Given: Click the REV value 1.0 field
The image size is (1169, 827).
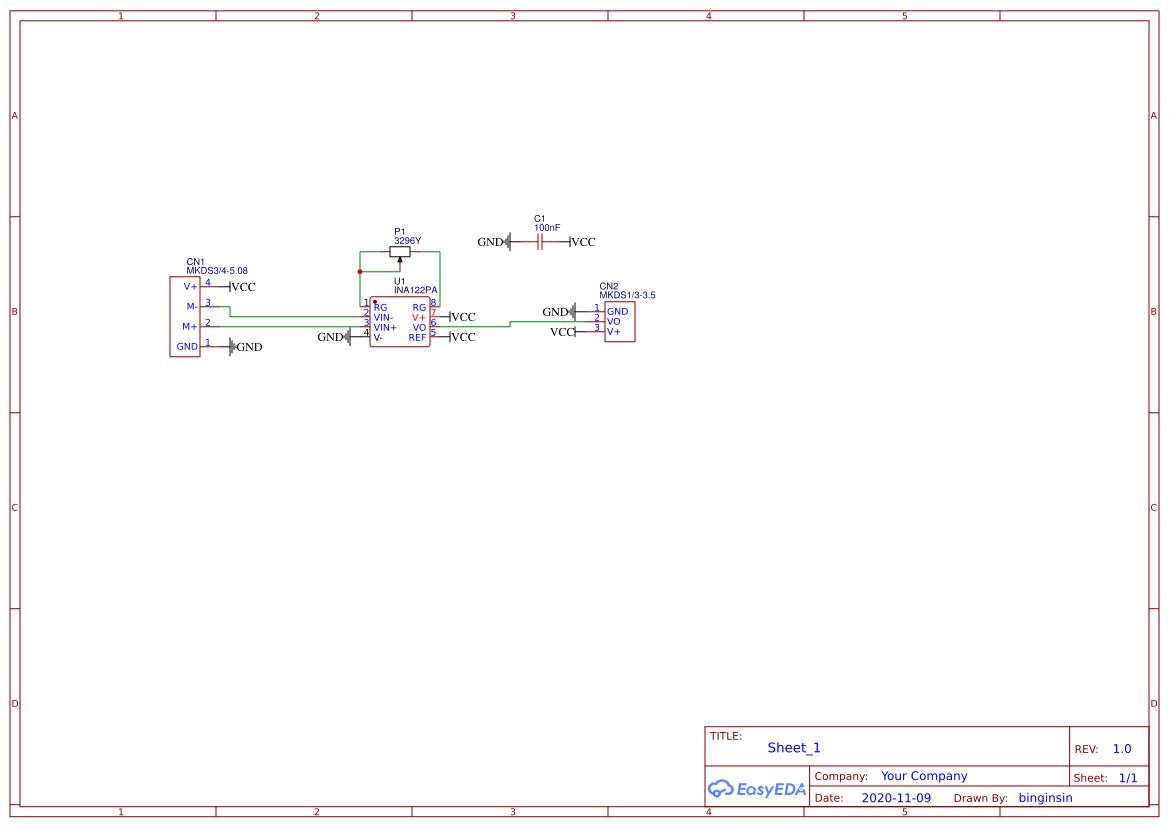Looking at the screenshot, I should click(x=1120, y=748).
